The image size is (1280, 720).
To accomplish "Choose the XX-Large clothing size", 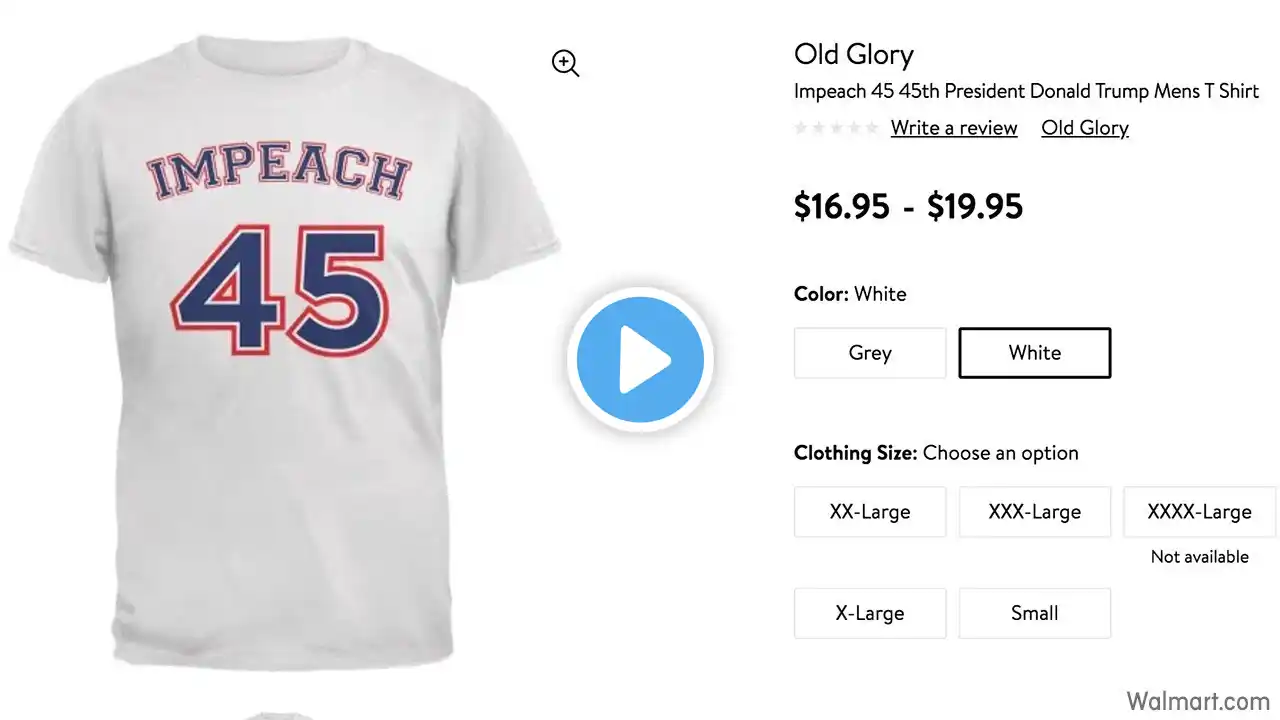I will tap(870, 512).
